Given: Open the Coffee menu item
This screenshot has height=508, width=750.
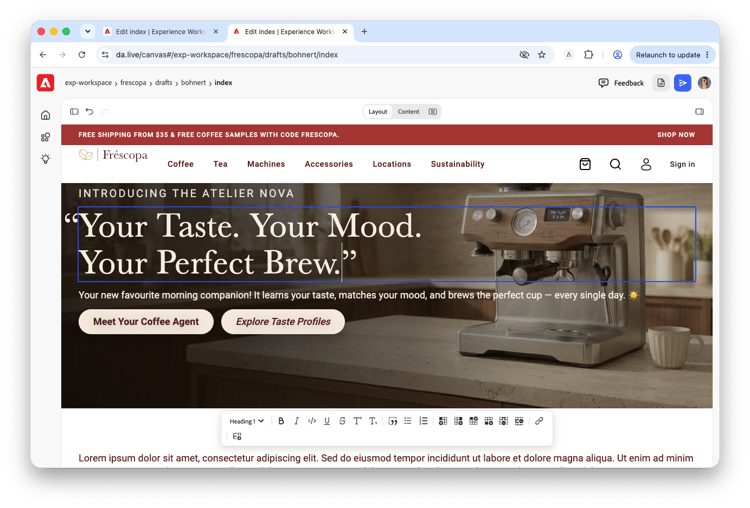Looking at the screenshot, I should [180, 164].
